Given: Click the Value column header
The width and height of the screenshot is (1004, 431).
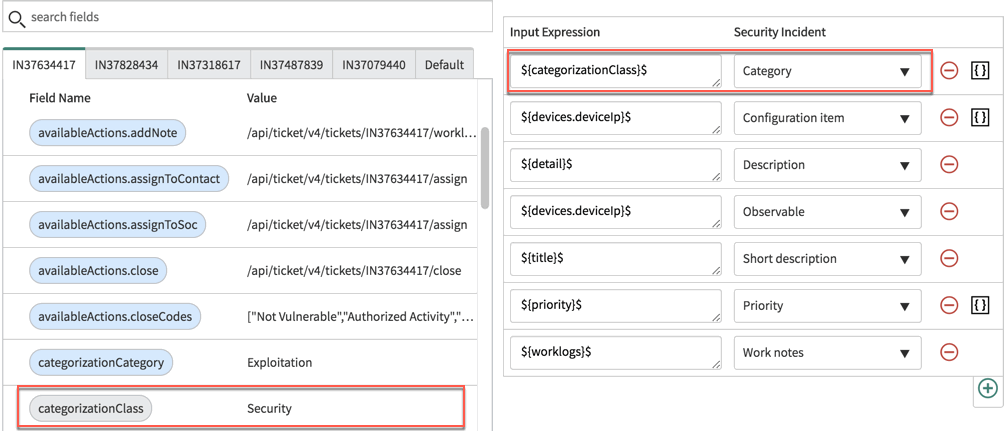Looking at the screenshot, I should click(x=261, y=98).
